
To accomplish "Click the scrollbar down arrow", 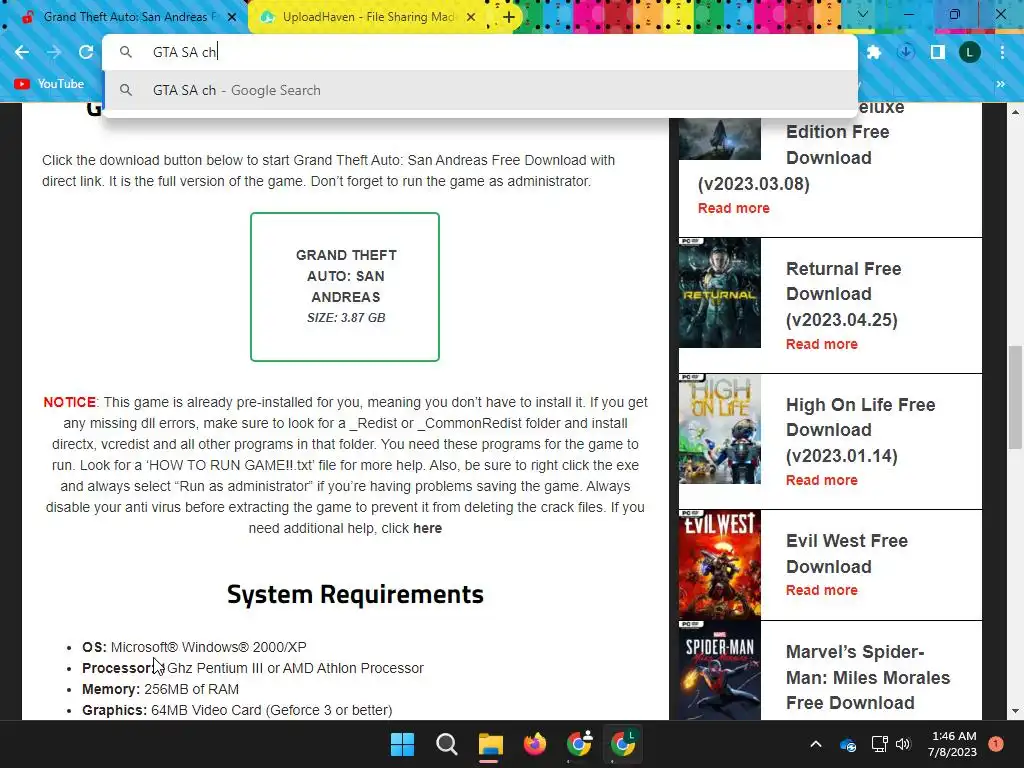I will point(1015,712).
